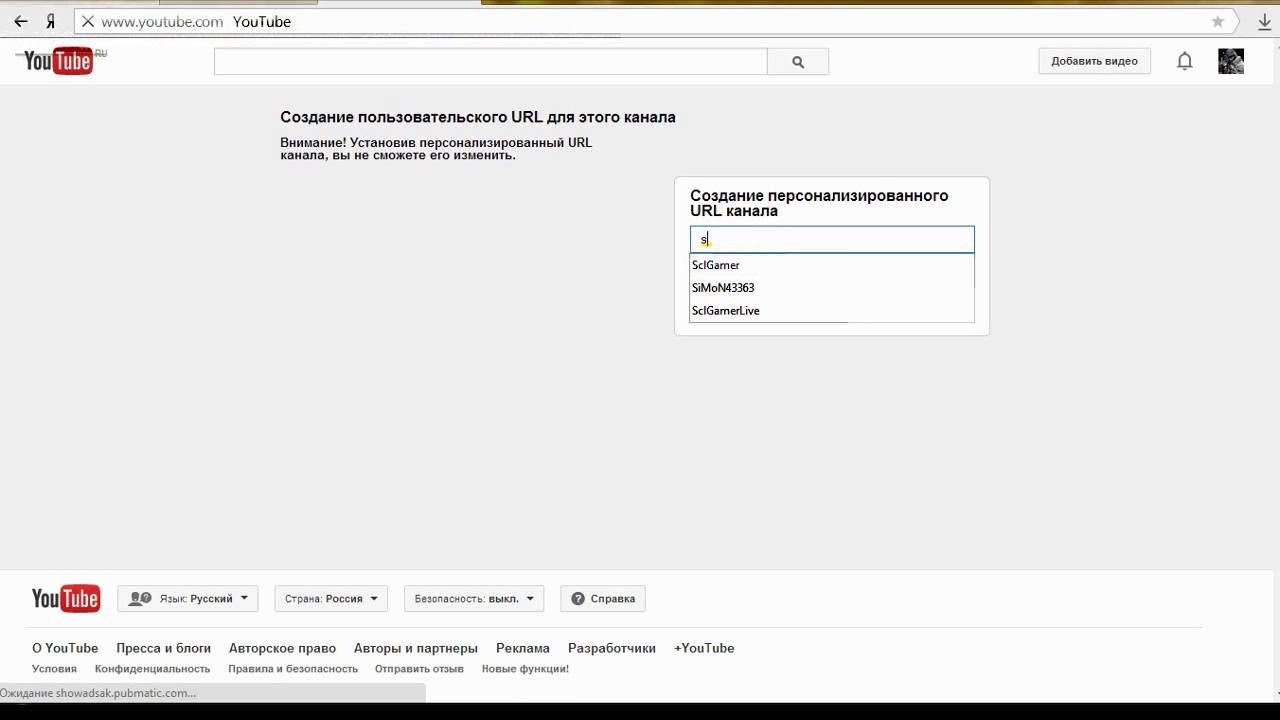
Task: Click the footer YouTube logo
Action: tap(66, 598)
